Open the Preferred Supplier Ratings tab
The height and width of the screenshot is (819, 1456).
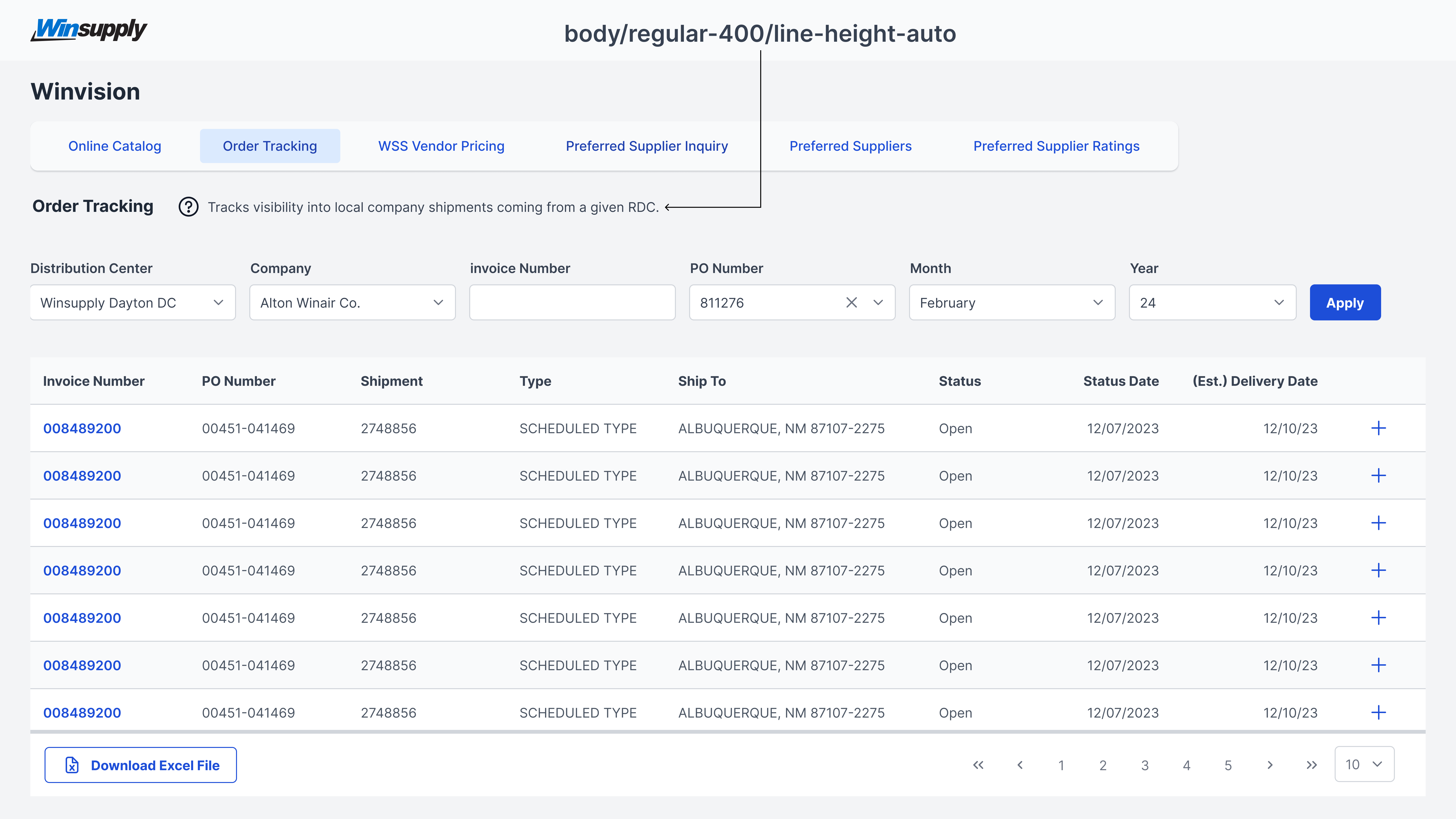point(1056,146)
